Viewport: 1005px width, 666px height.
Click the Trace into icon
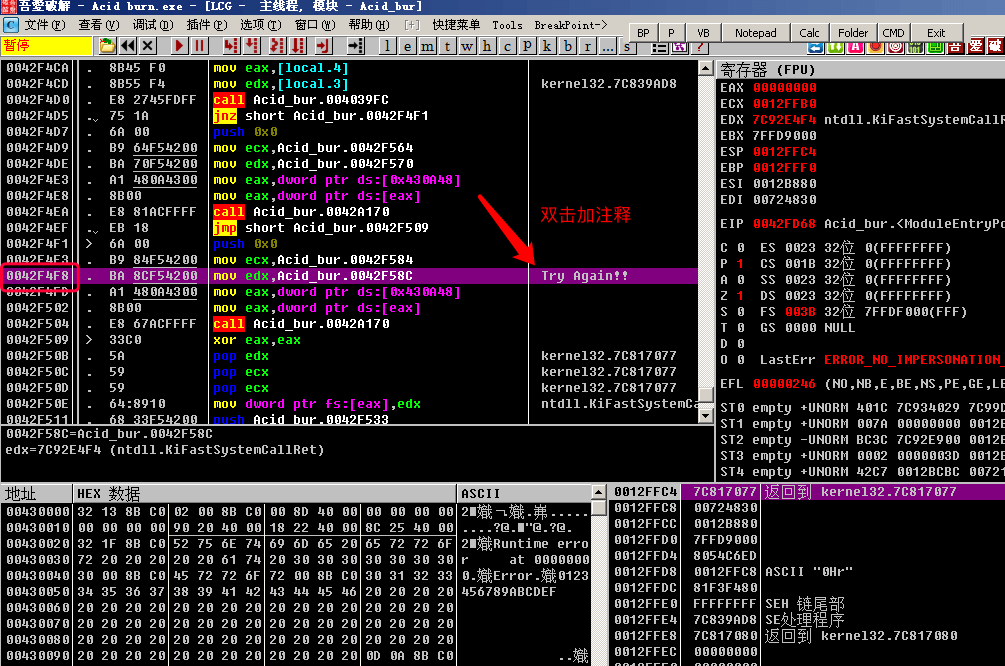[277, 46]
